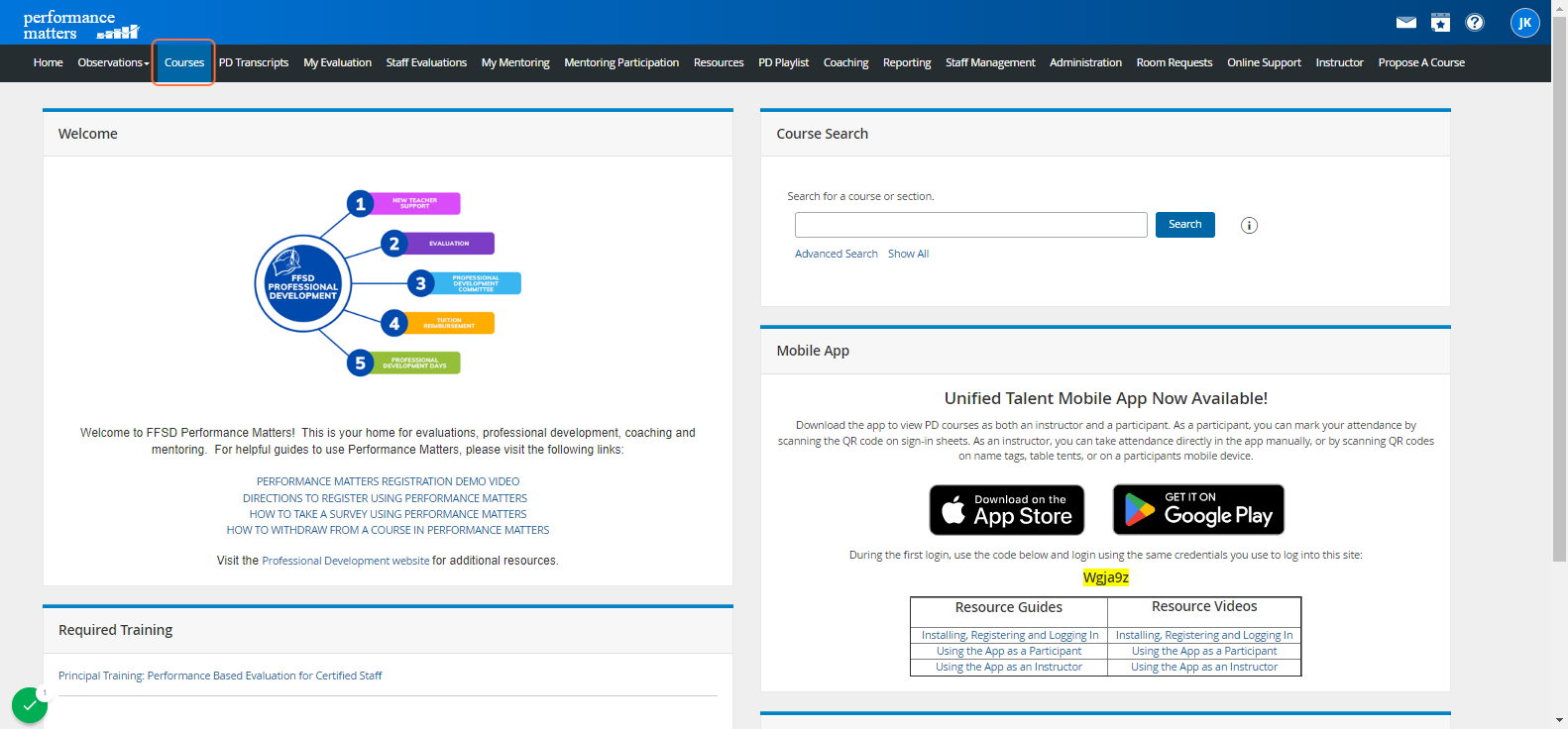
Task: Open the JK user profile avatar
Action: (1524, 23)
